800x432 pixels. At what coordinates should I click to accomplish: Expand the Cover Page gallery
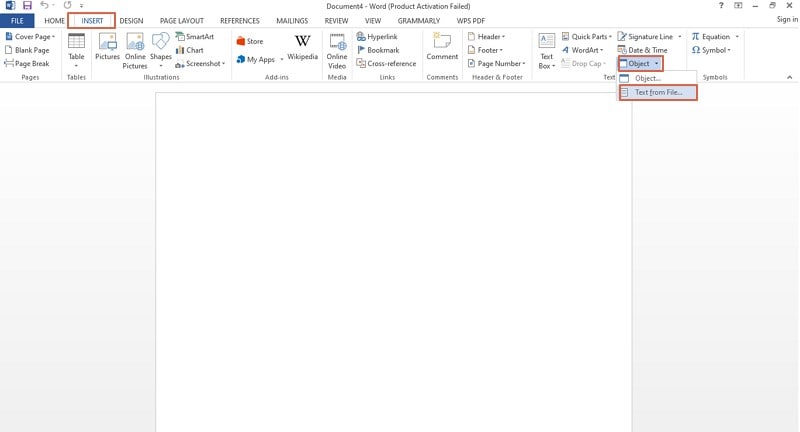(x=30, y=37)
